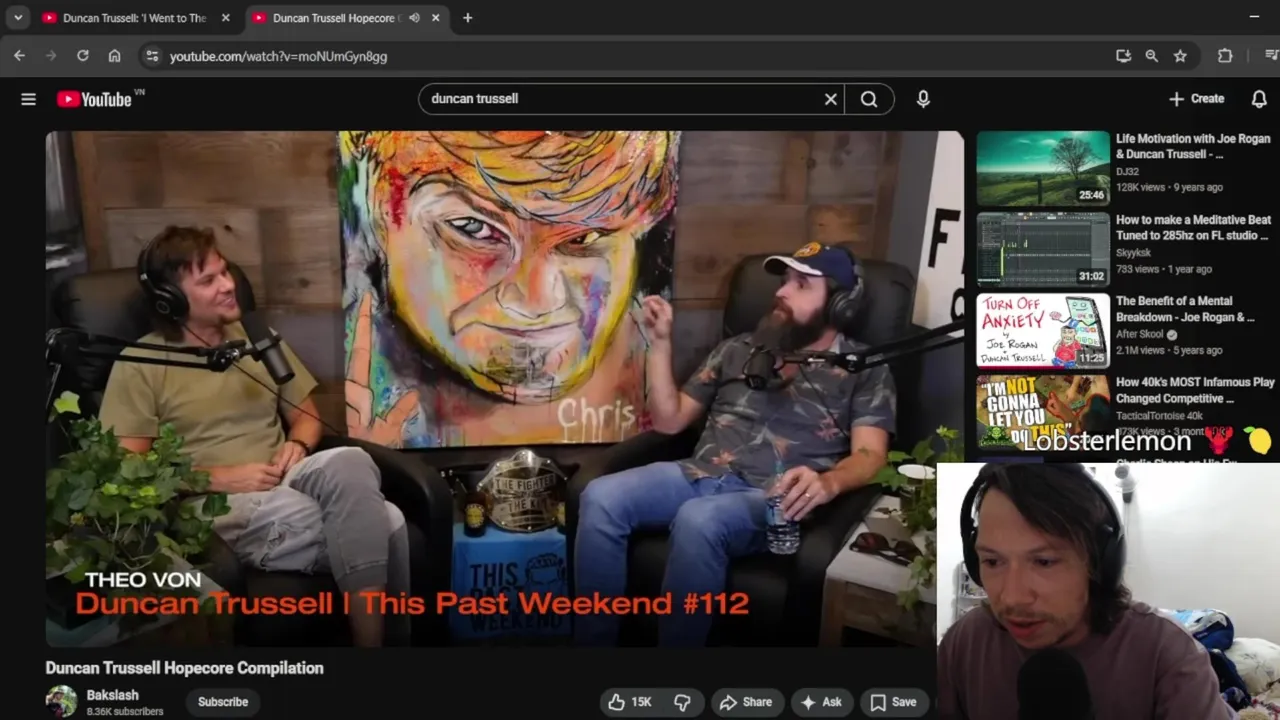Visit the DJ32 channel name
1280x720 pixels.
[1127, 171]
